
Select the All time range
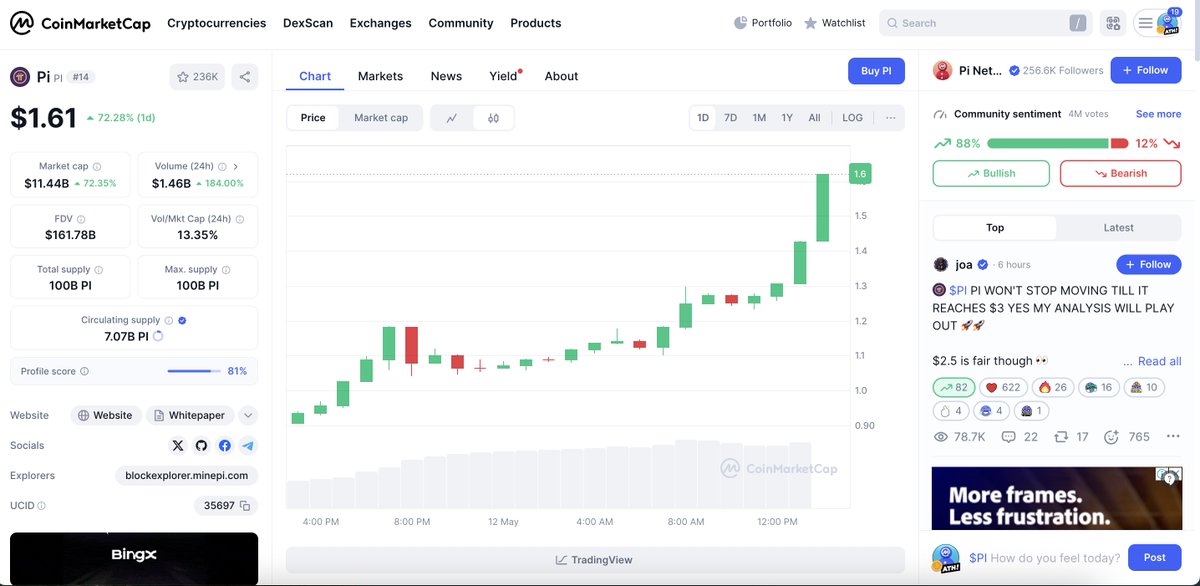pos(814,118)
